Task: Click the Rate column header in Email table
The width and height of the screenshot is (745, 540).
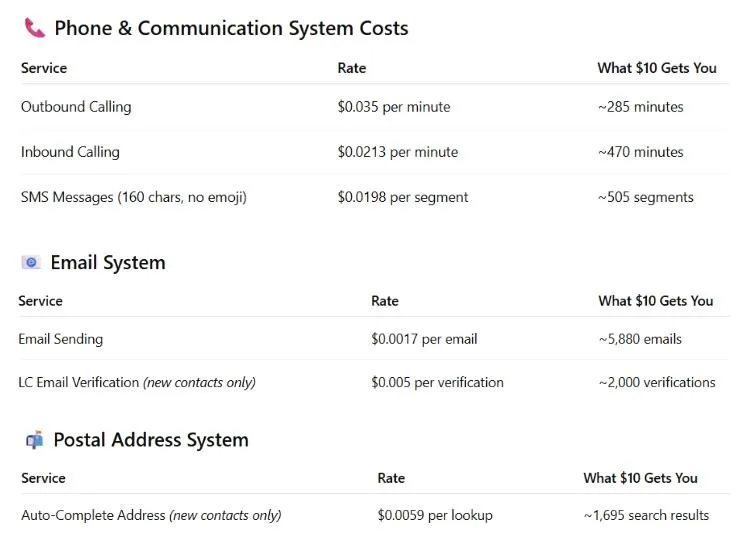Action: [385, 301]
